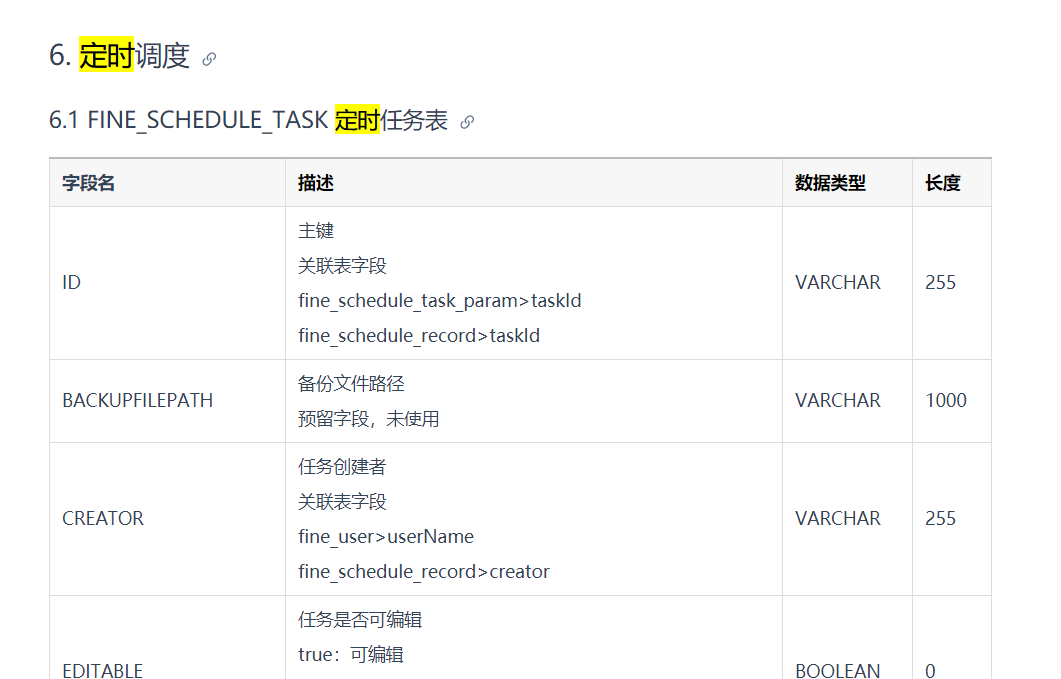Click anchor link icon beside 定时任务表 heading

click(x=467, y=122)
